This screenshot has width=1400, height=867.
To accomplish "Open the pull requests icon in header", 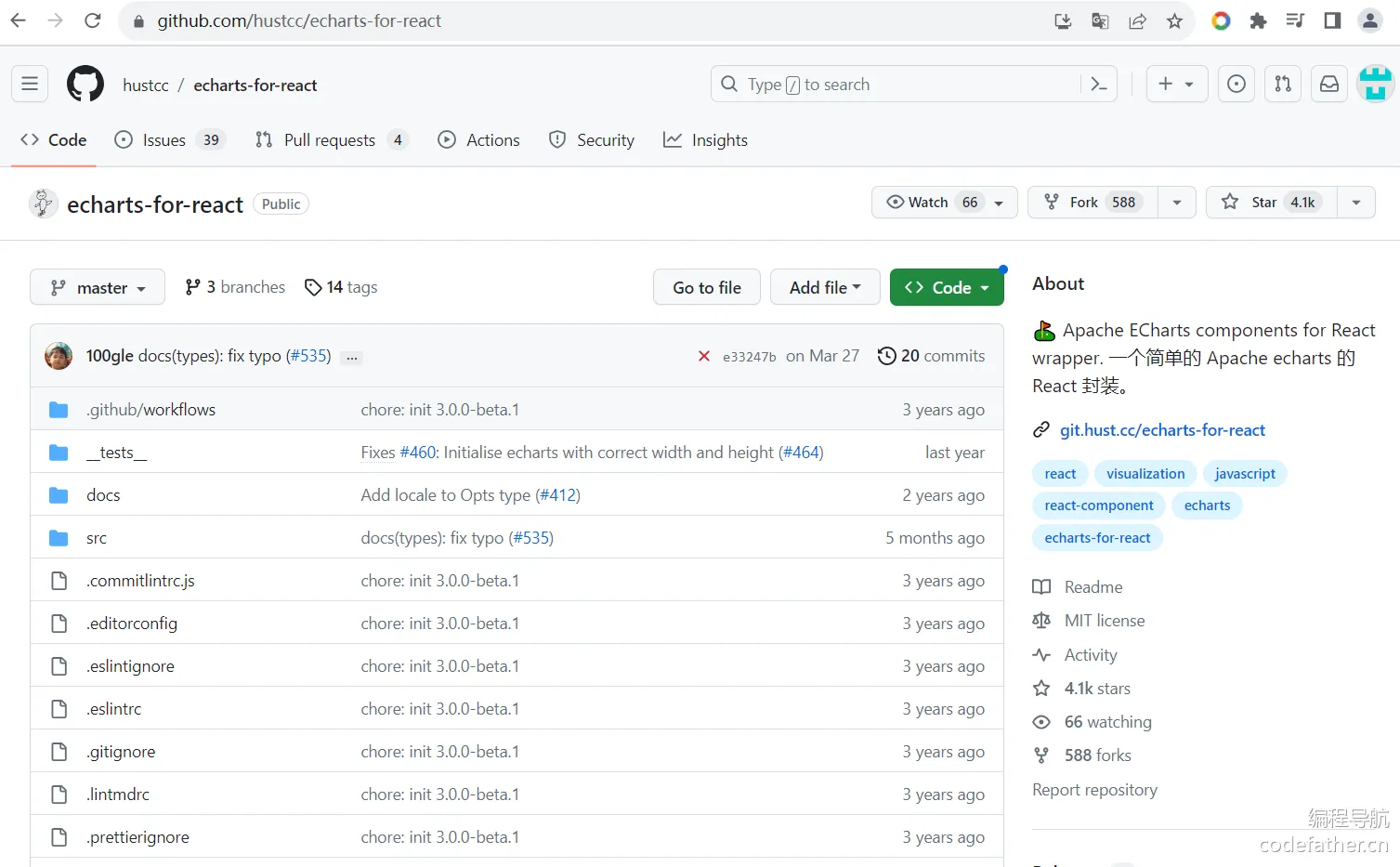I will click(1283, 85).
